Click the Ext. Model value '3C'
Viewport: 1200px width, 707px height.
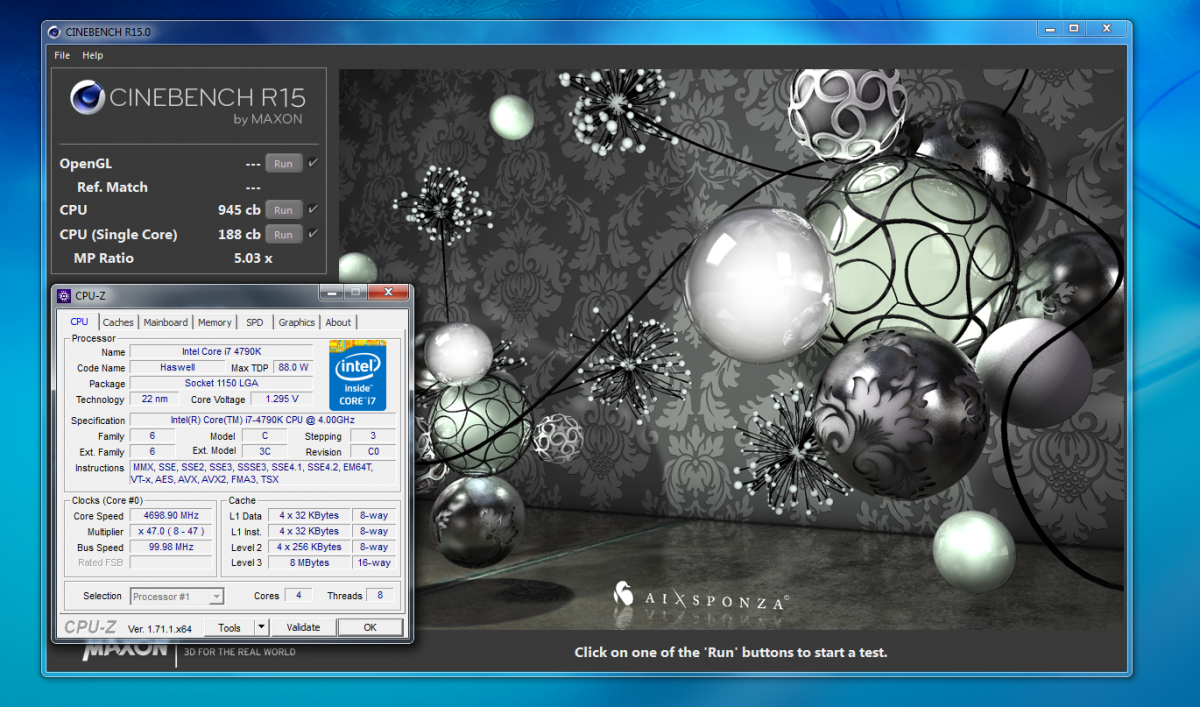tap(264, 452)
